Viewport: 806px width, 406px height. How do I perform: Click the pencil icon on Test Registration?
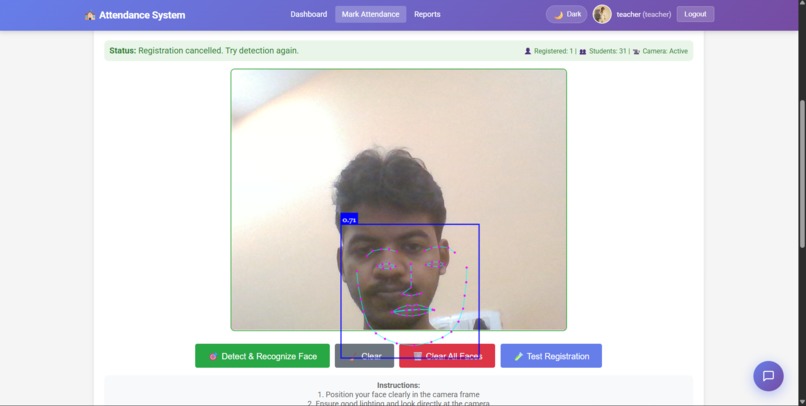[x=518, y=356]
